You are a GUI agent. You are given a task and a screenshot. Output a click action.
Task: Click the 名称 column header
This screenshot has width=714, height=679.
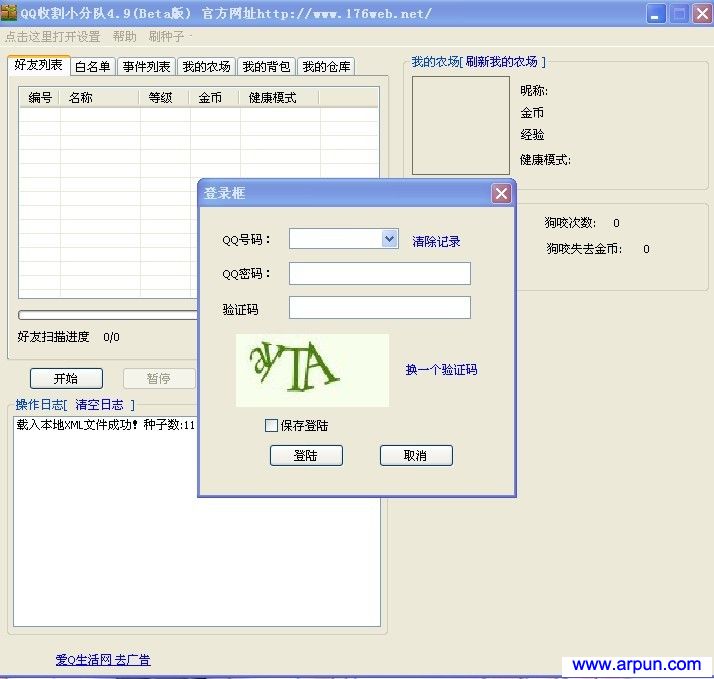[100, 97]
